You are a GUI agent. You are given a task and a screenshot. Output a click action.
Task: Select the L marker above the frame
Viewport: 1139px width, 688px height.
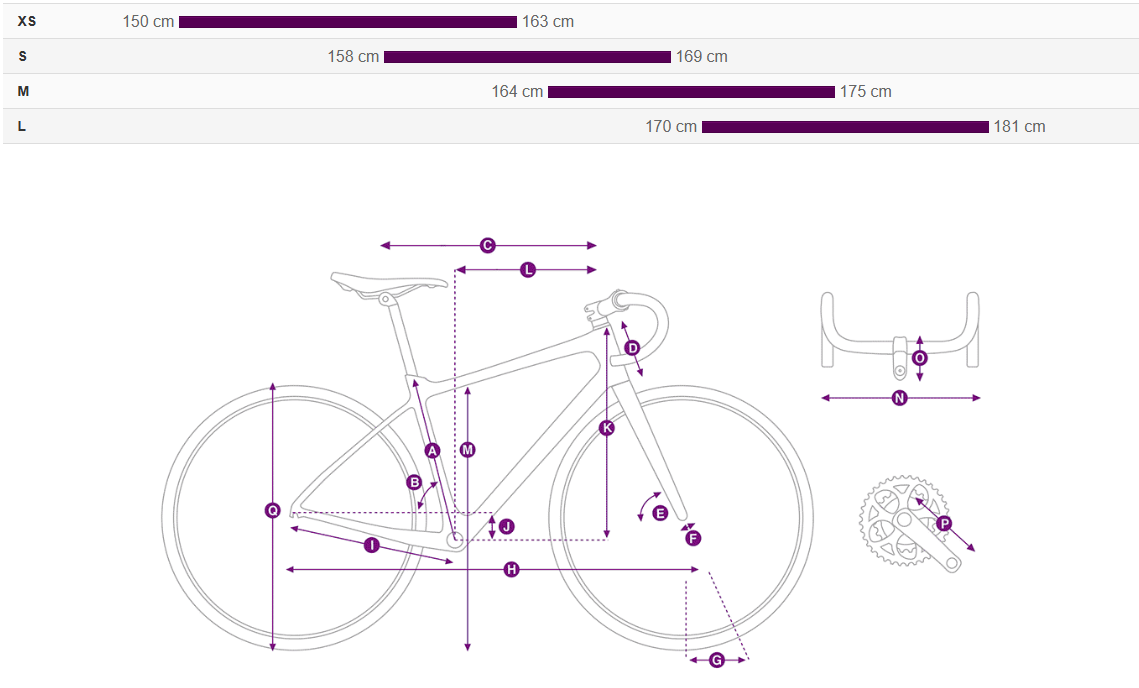[x=528, y=270]
